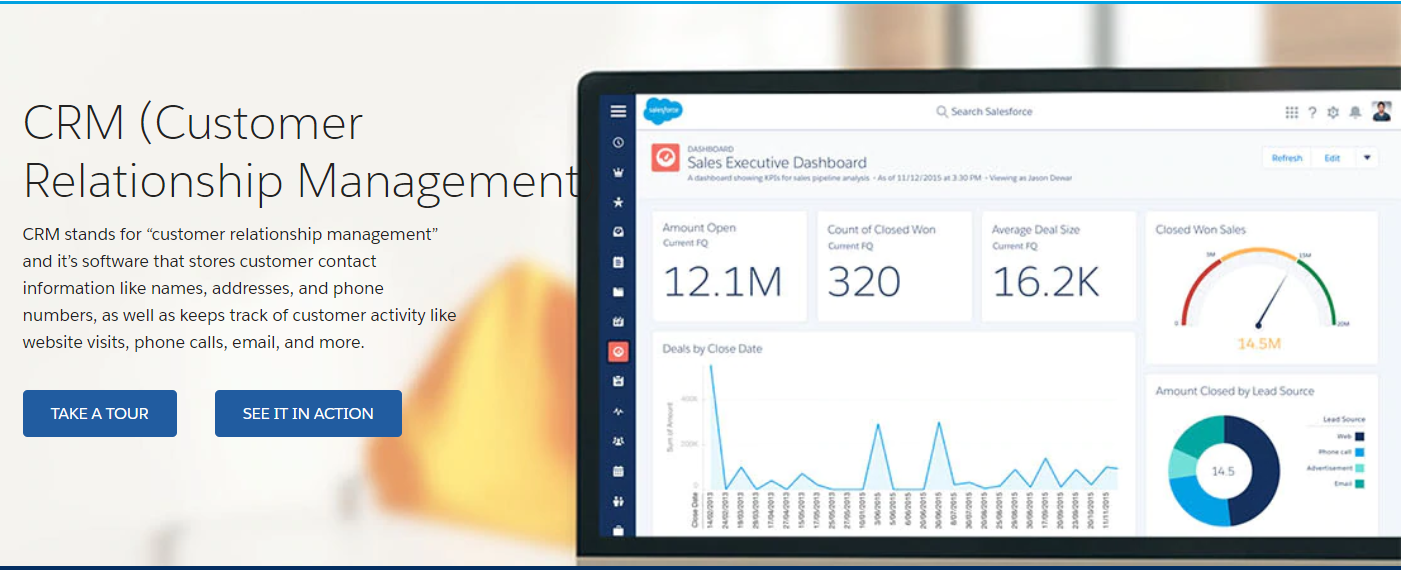Click the 14.5M gauge value
This screenshot has width=1401, height=570.
coord(1259,344)
